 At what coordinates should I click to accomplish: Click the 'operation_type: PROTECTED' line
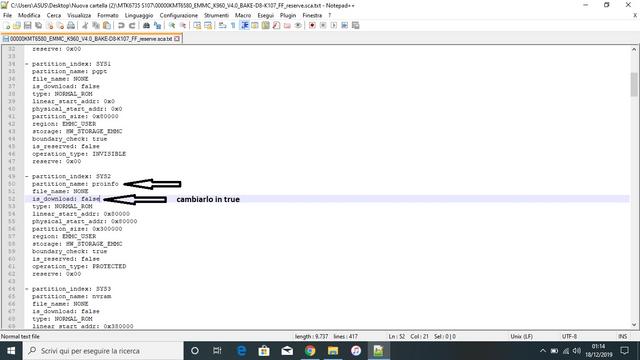(79, 267)
